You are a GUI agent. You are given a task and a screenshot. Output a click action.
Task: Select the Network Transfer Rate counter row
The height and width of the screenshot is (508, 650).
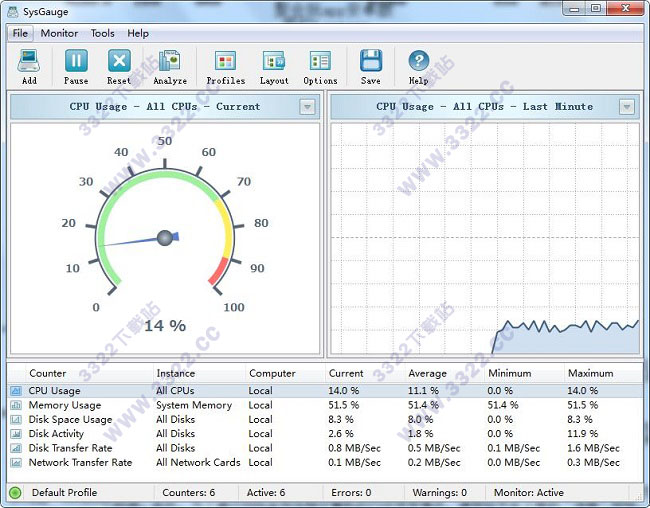(325, 462)
